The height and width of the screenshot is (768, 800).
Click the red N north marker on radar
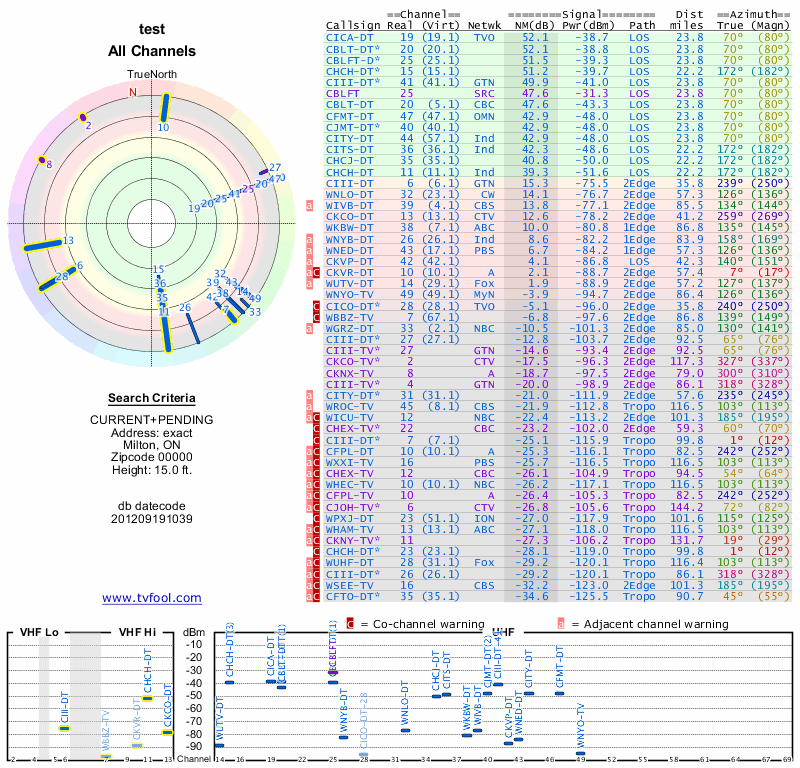[132, 92]
